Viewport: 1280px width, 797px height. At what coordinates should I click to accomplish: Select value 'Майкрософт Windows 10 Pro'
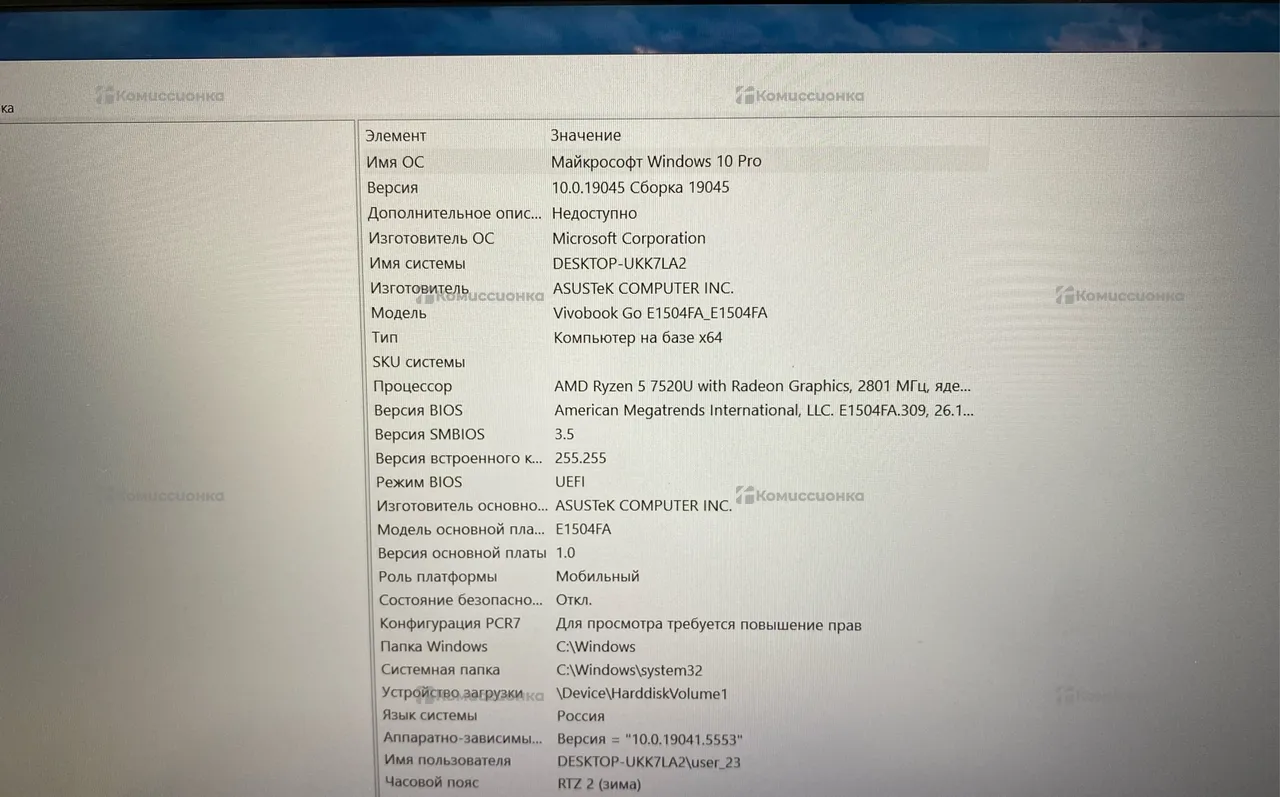tap(656, 161)
